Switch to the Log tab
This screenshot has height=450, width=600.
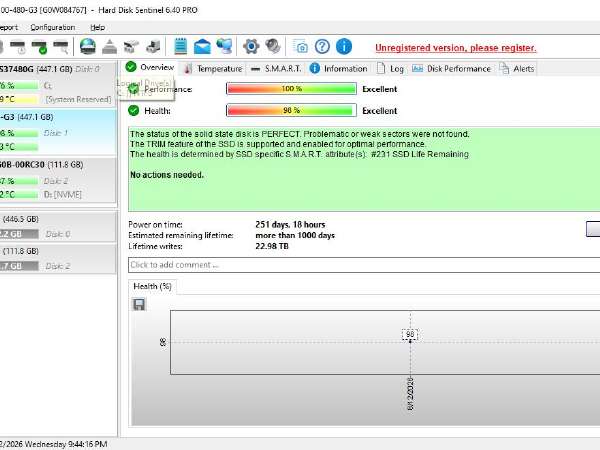tap(391, 68)
